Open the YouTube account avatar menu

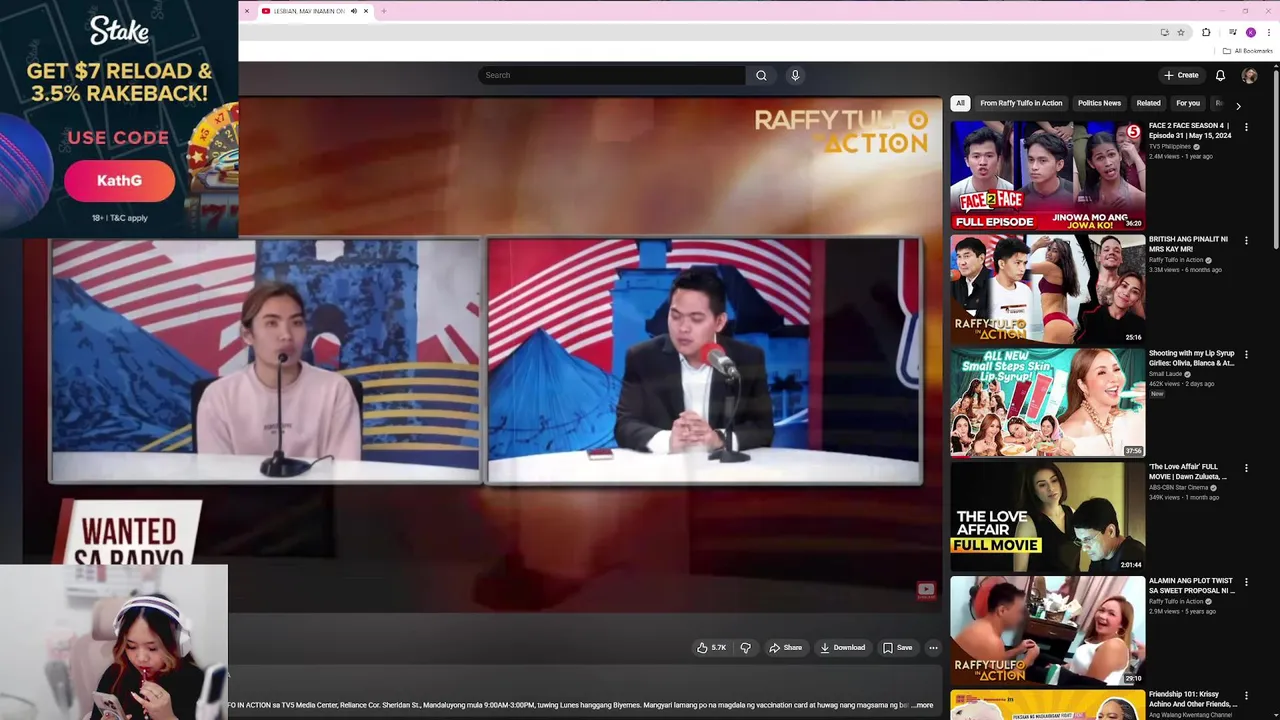coord(1249,75)
